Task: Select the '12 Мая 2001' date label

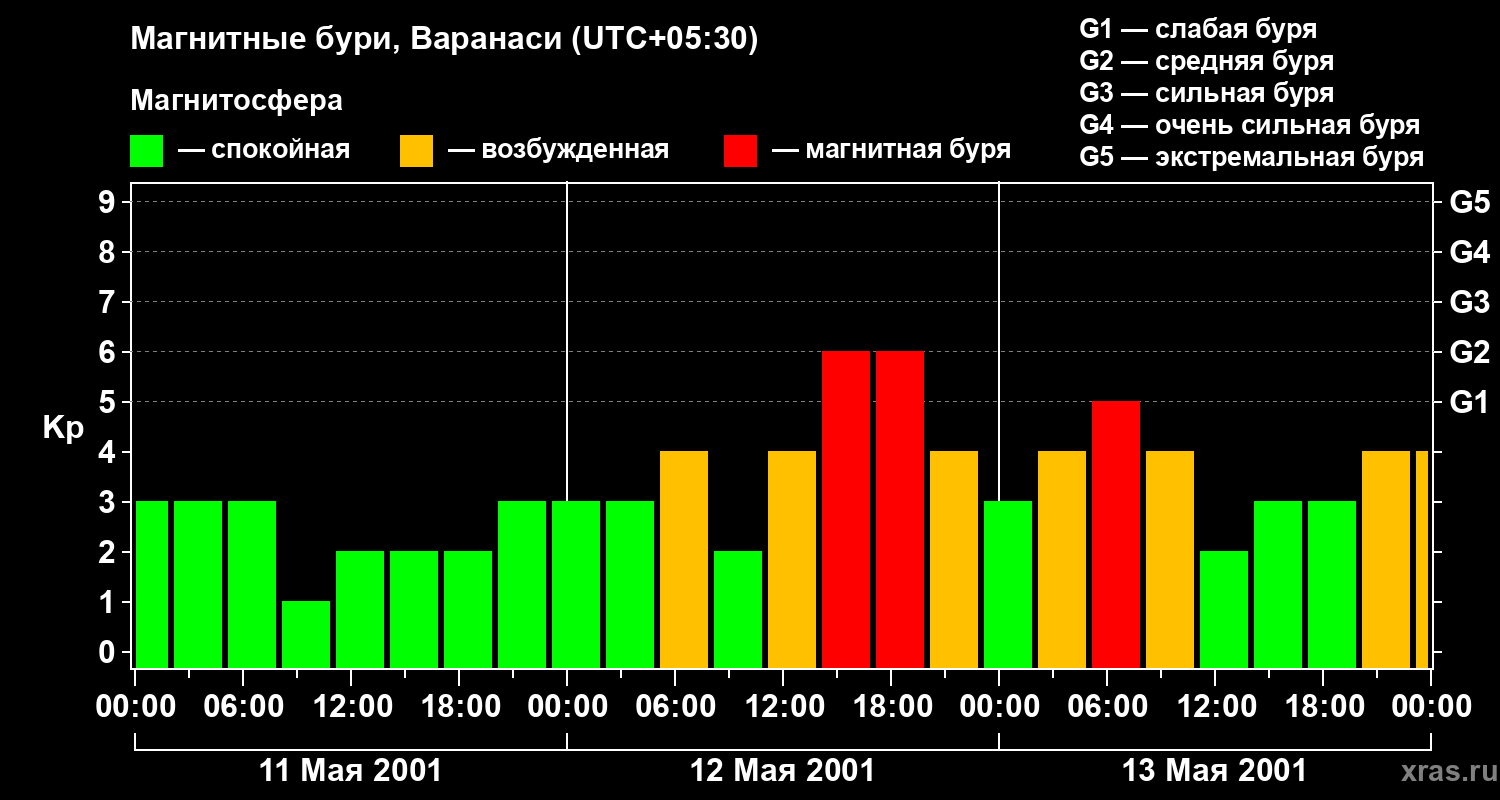Action: (782, 771)
